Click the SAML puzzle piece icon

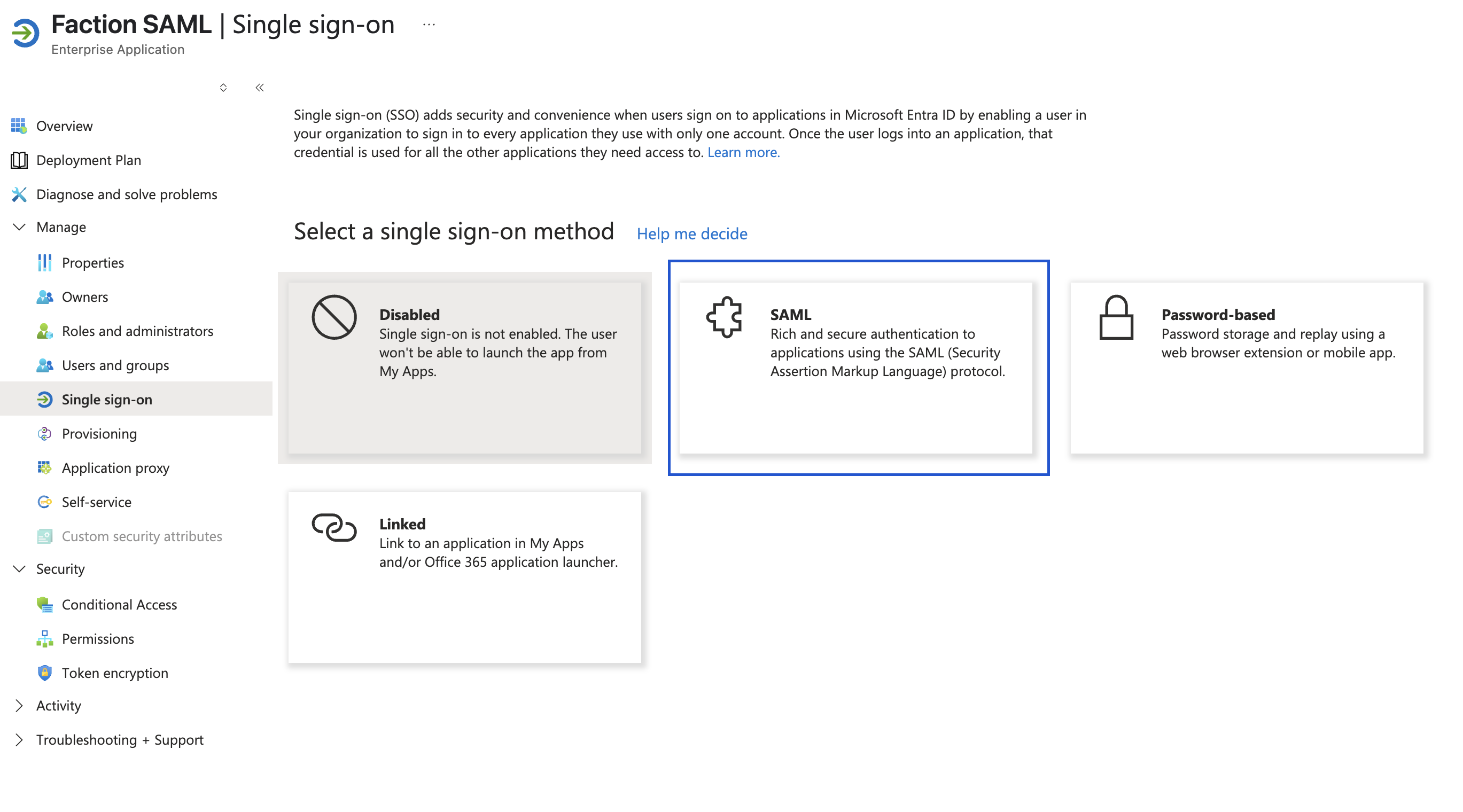pos(724,317)
